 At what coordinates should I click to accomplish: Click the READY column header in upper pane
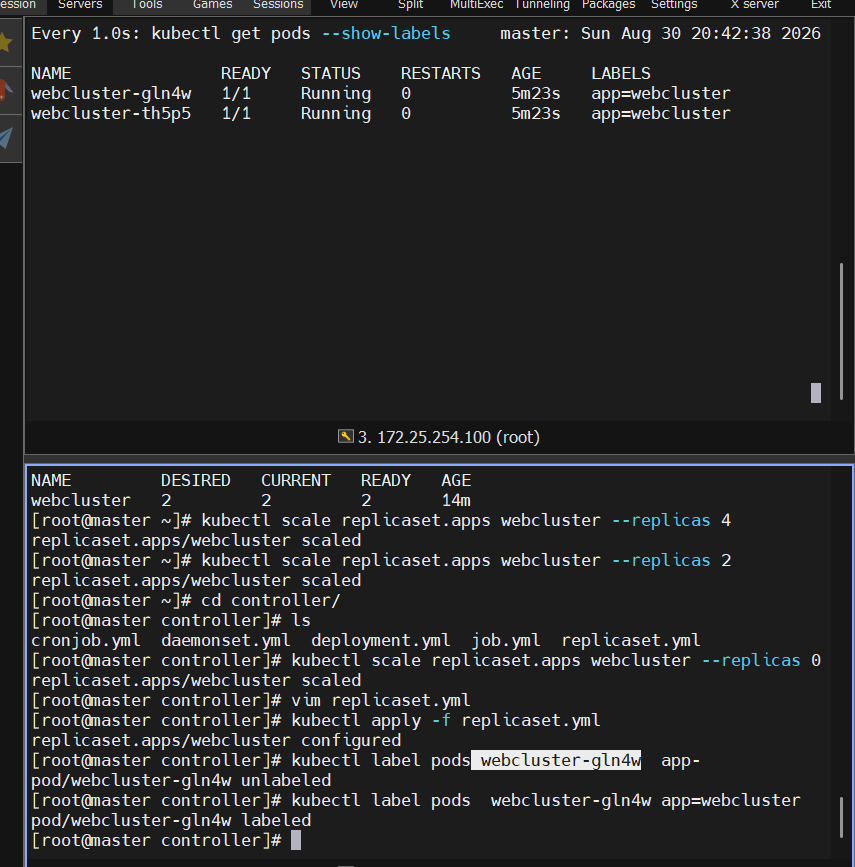click(246, 74)
